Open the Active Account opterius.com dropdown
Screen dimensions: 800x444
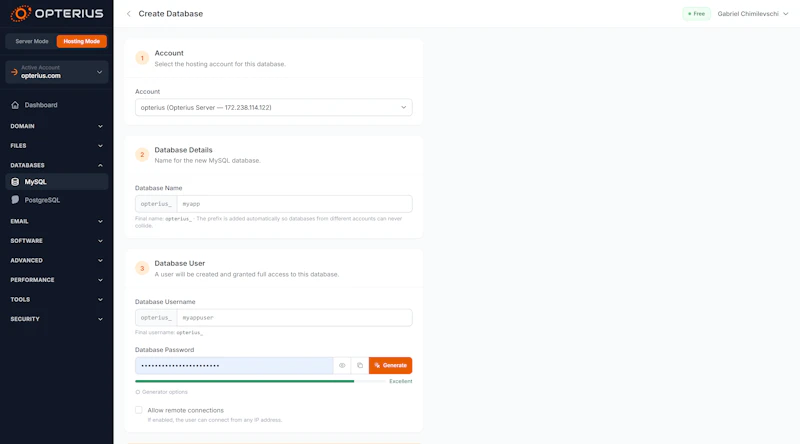coord(57,72)
